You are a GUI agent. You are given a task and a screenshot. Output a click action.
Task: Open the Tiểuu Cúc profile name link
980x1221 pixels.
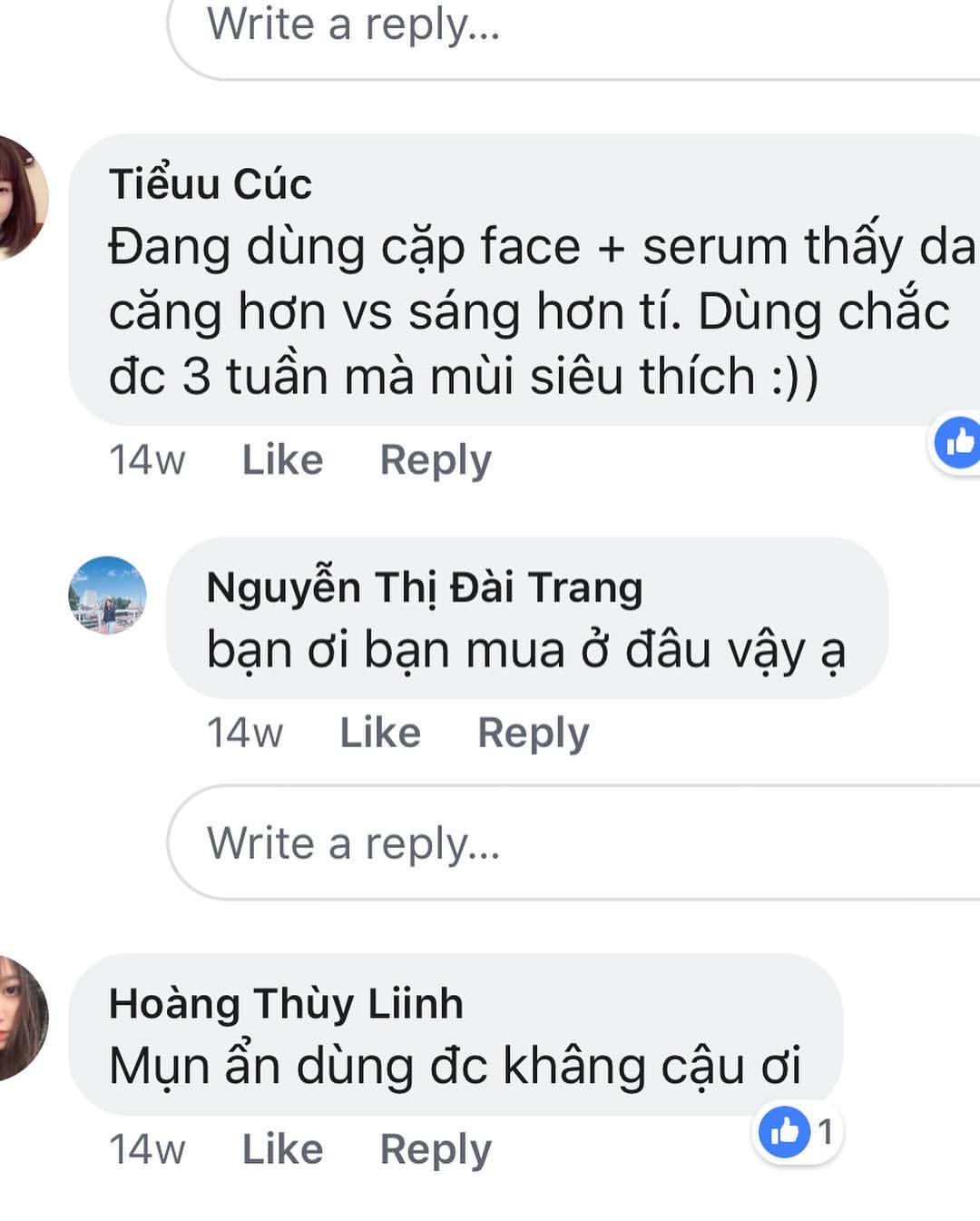tap(211, 183)
